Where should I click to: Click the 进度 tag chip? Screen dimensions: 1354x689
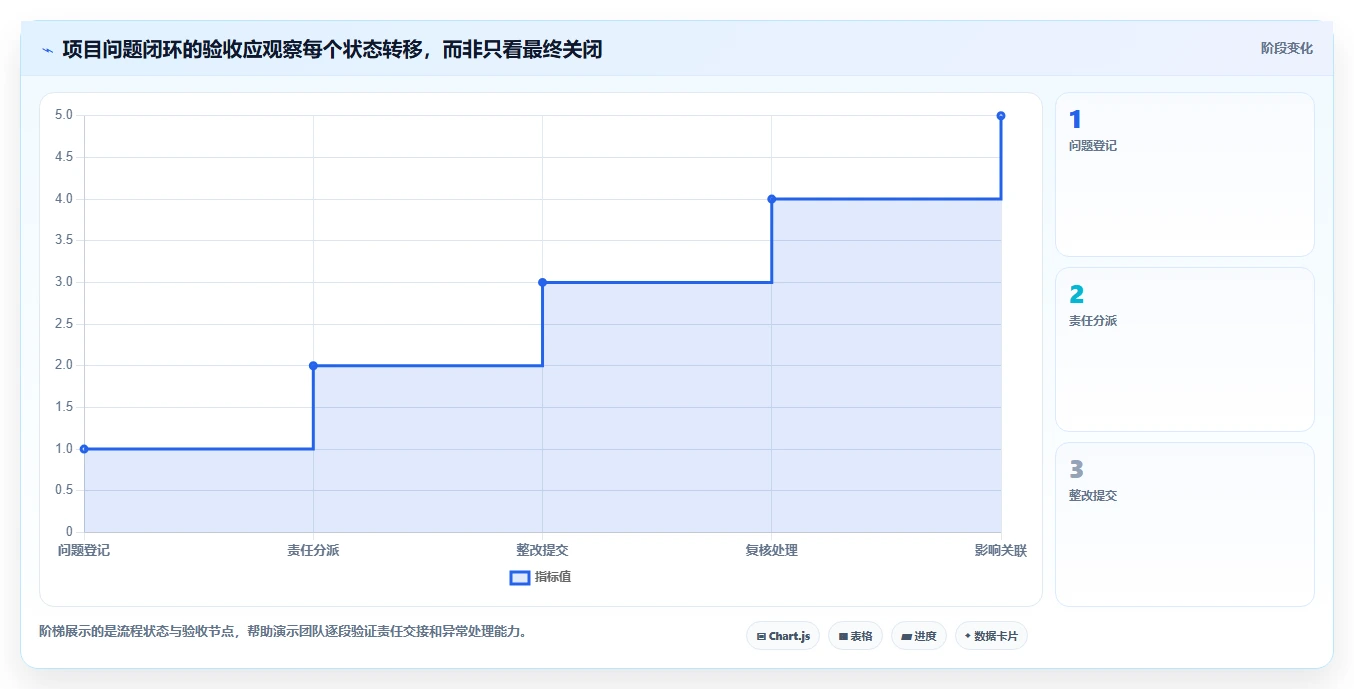[919, 636]
